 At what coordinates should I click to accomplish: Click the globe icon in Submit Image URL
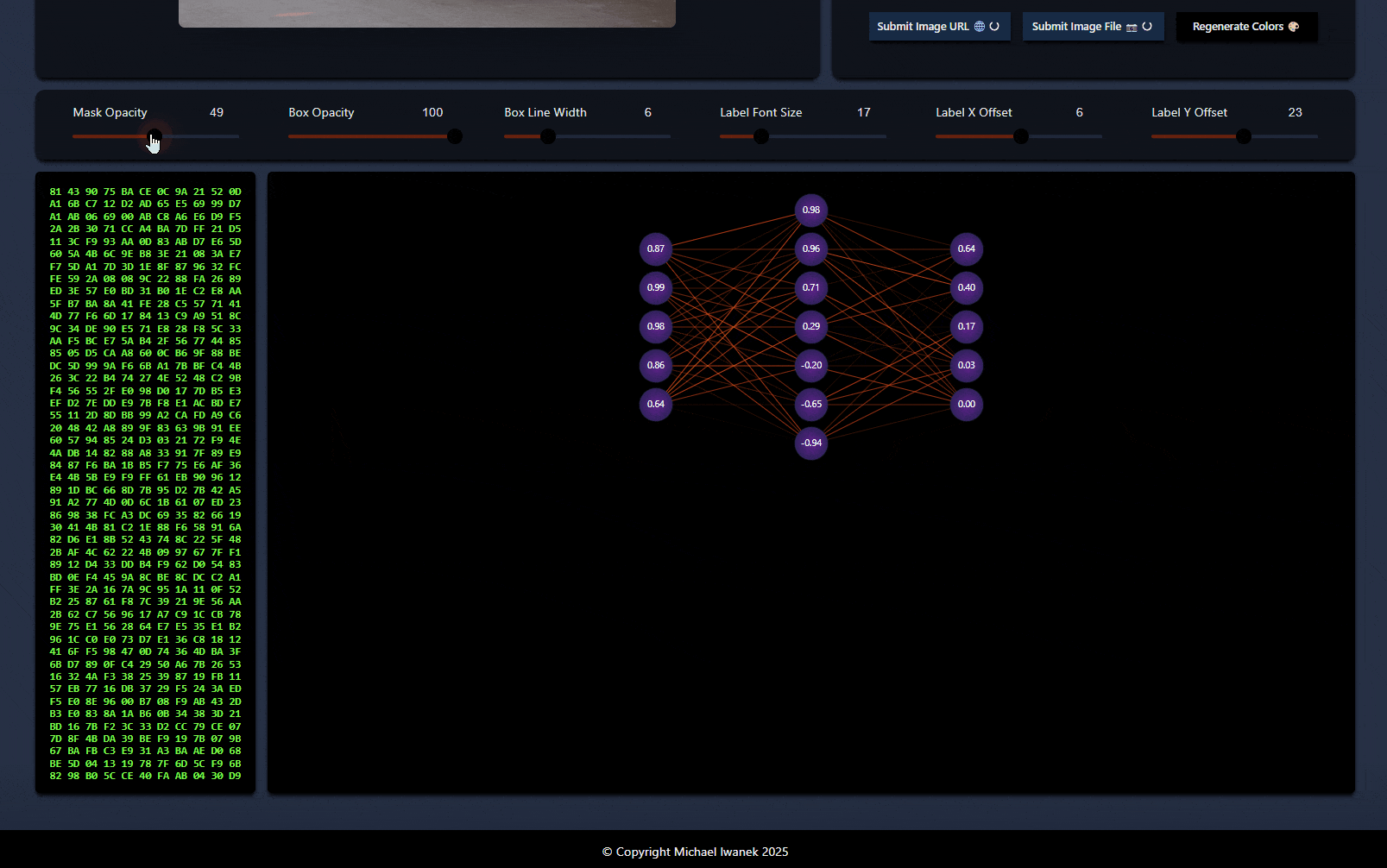(980, 27)
